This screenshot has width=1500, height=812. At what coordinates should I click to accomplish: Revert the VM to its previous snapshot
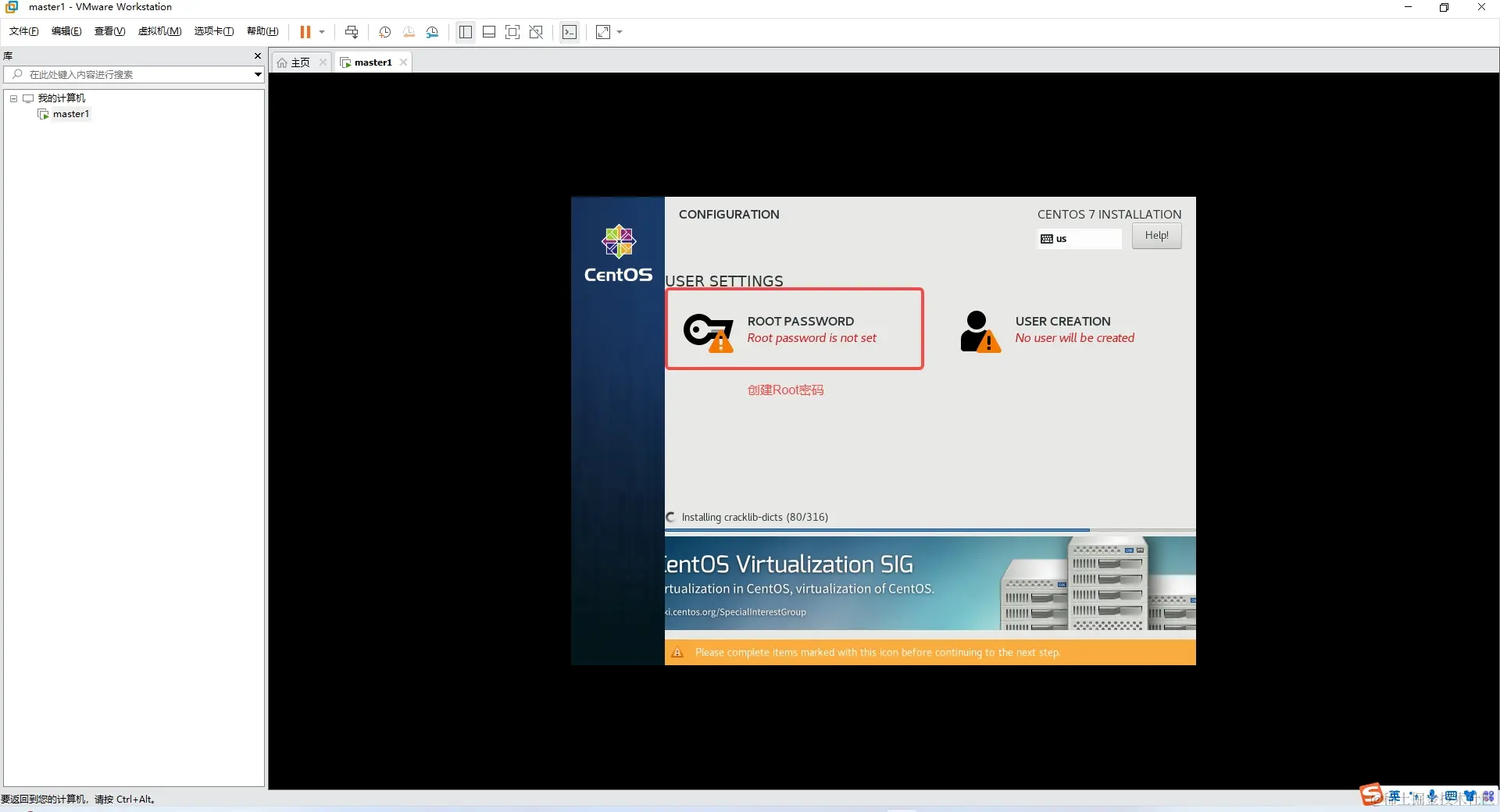click(x=409, y=32)
